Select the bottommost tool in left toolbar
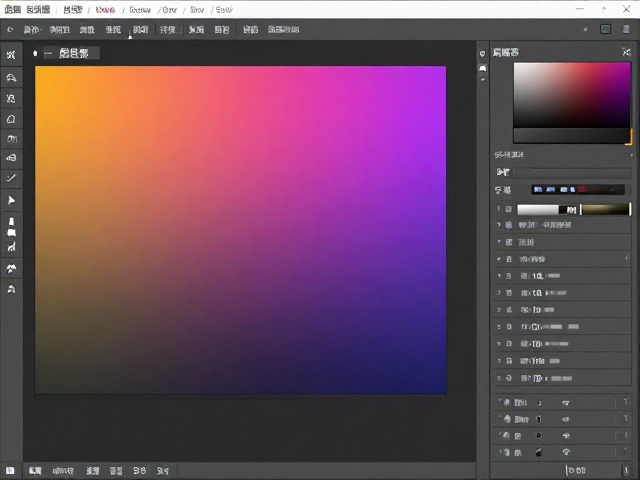This screenshot has height=480, width=640. (x=11, y=289)
